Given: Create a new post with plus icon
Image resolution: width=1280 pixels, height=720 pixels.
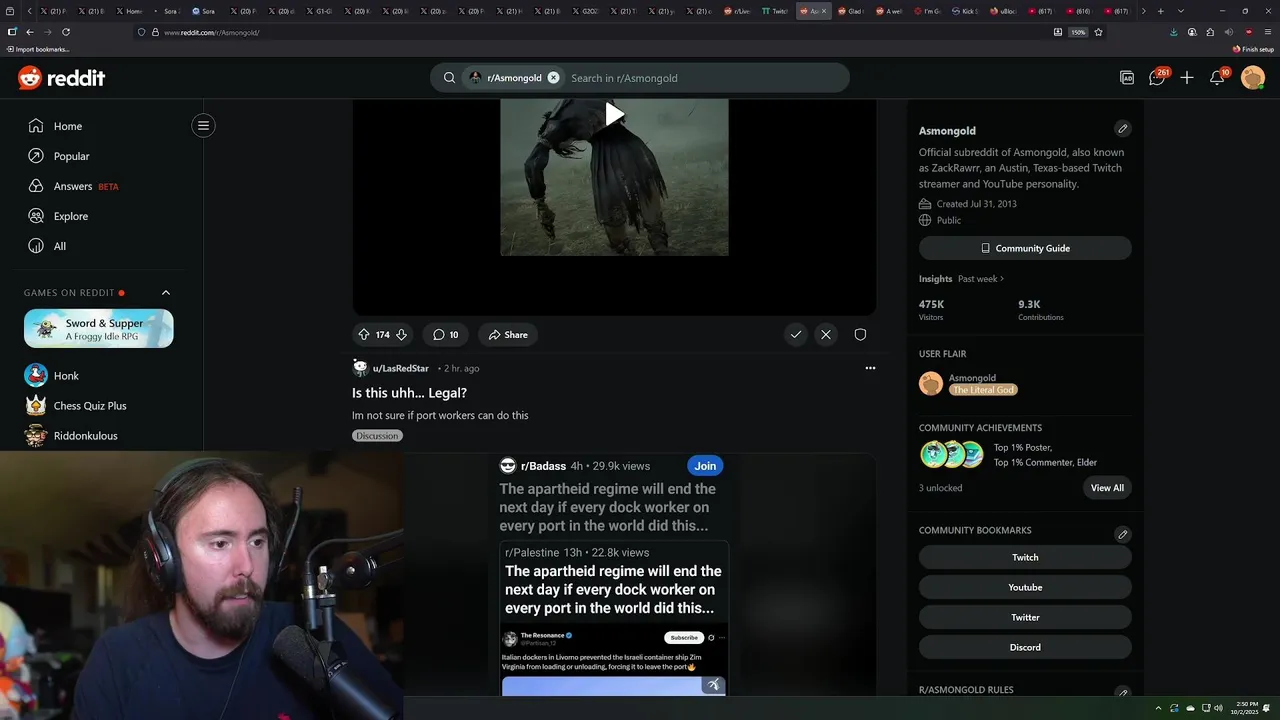Looking at the screenshot, I should pos(1187,78).
